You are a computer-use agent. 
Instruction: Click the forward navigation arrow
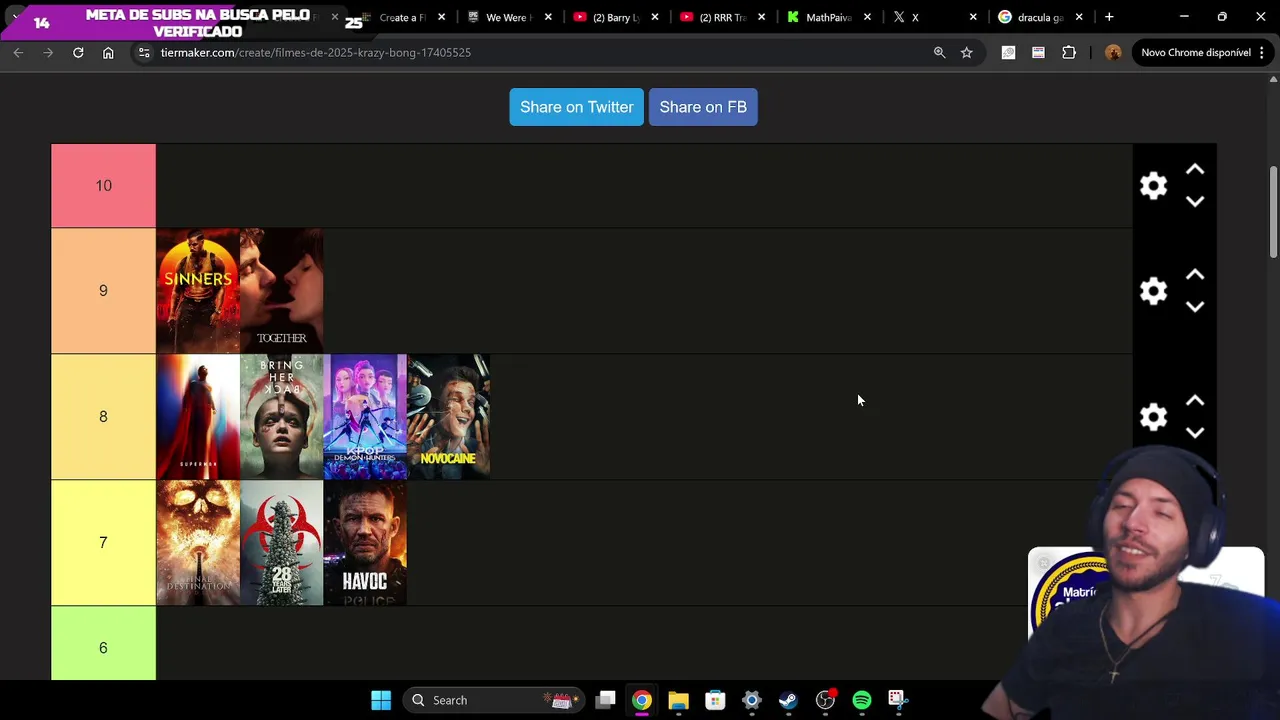coord(48,52)
